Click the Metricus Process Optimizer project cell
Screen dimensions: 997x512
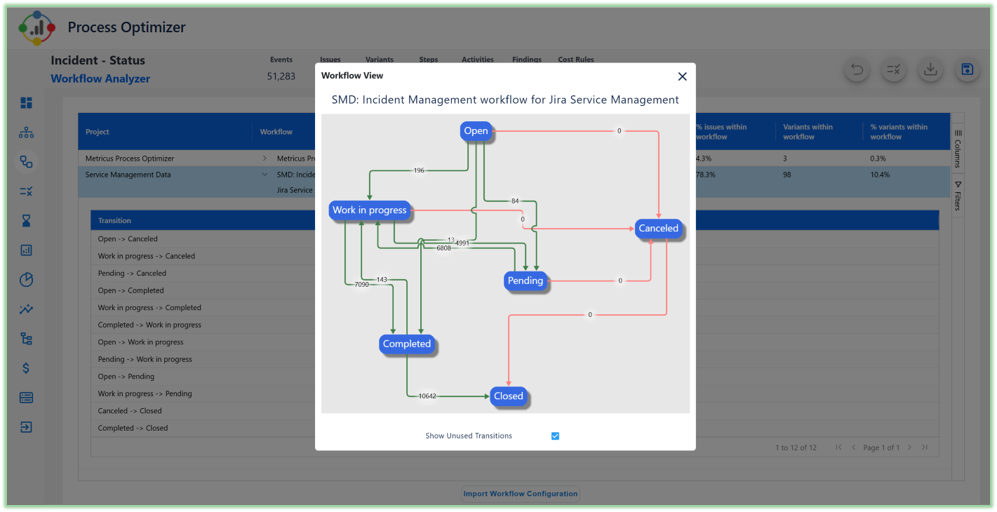[x=130, y=158]
